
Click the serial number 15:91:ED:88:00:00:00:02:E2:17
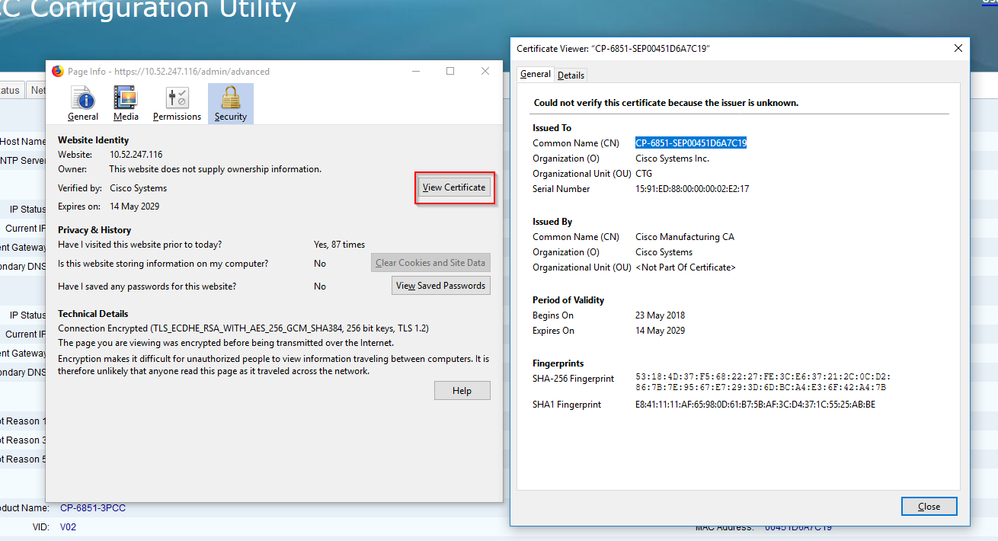(x=692, y=189)
